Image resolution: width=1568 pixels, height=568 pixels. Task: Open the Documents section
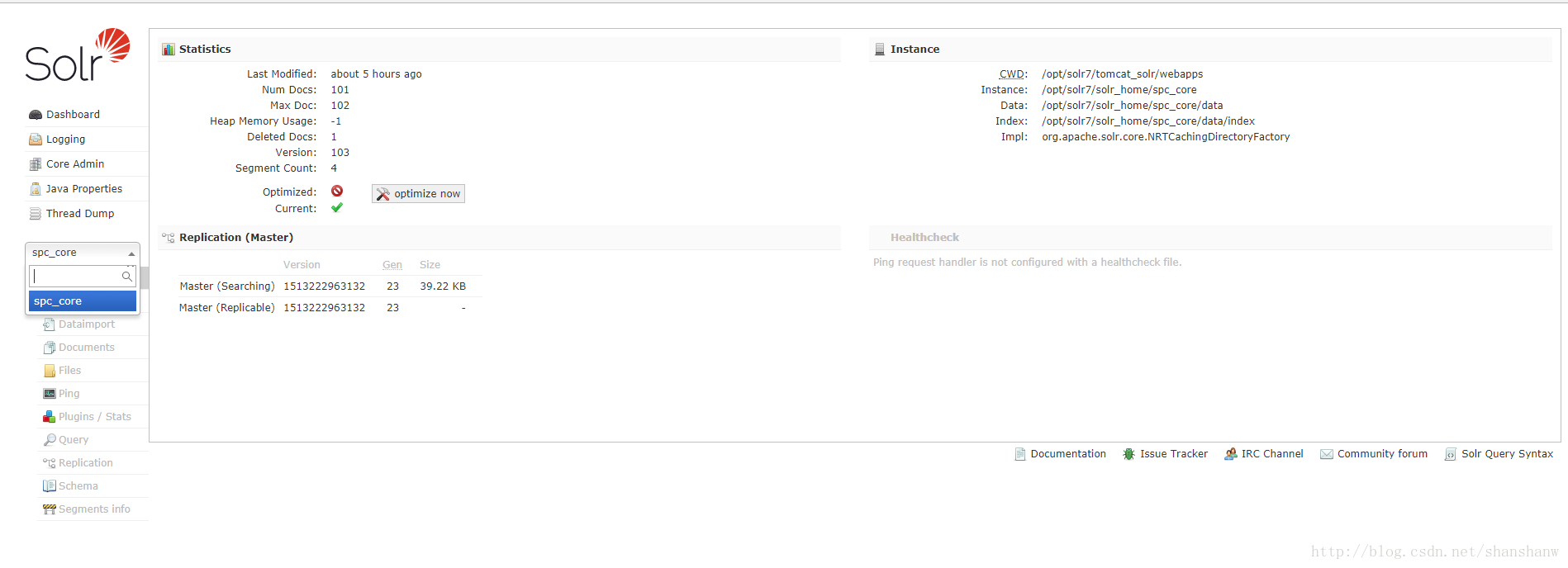(x=87, y=348)
